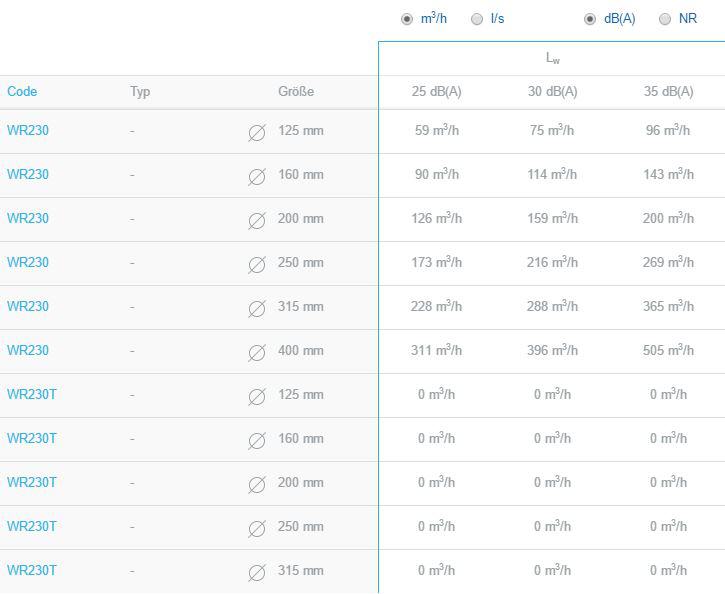Click the diameter icon for WR230T 315 mm

tap(257, 573)
